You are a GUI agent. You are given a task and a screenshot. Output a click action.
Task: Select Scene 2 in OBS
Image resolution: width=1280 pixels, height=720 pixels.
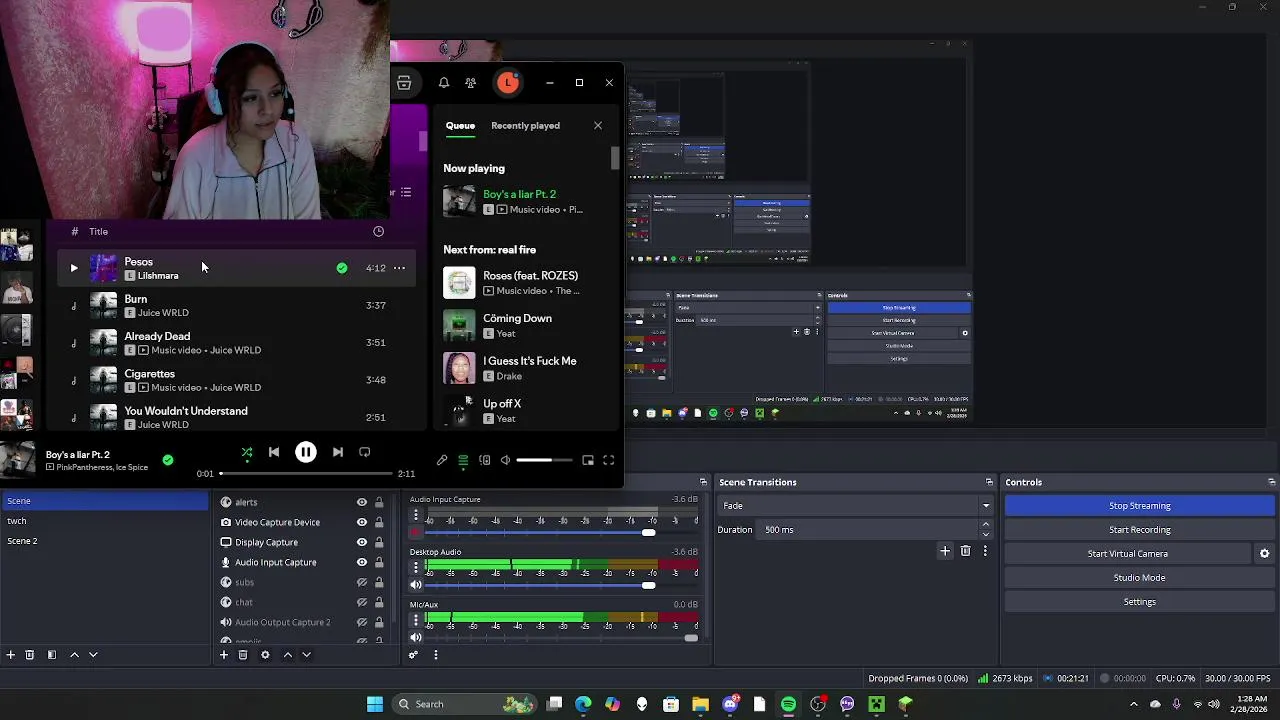pyautogui.click(x=104, y=541)
